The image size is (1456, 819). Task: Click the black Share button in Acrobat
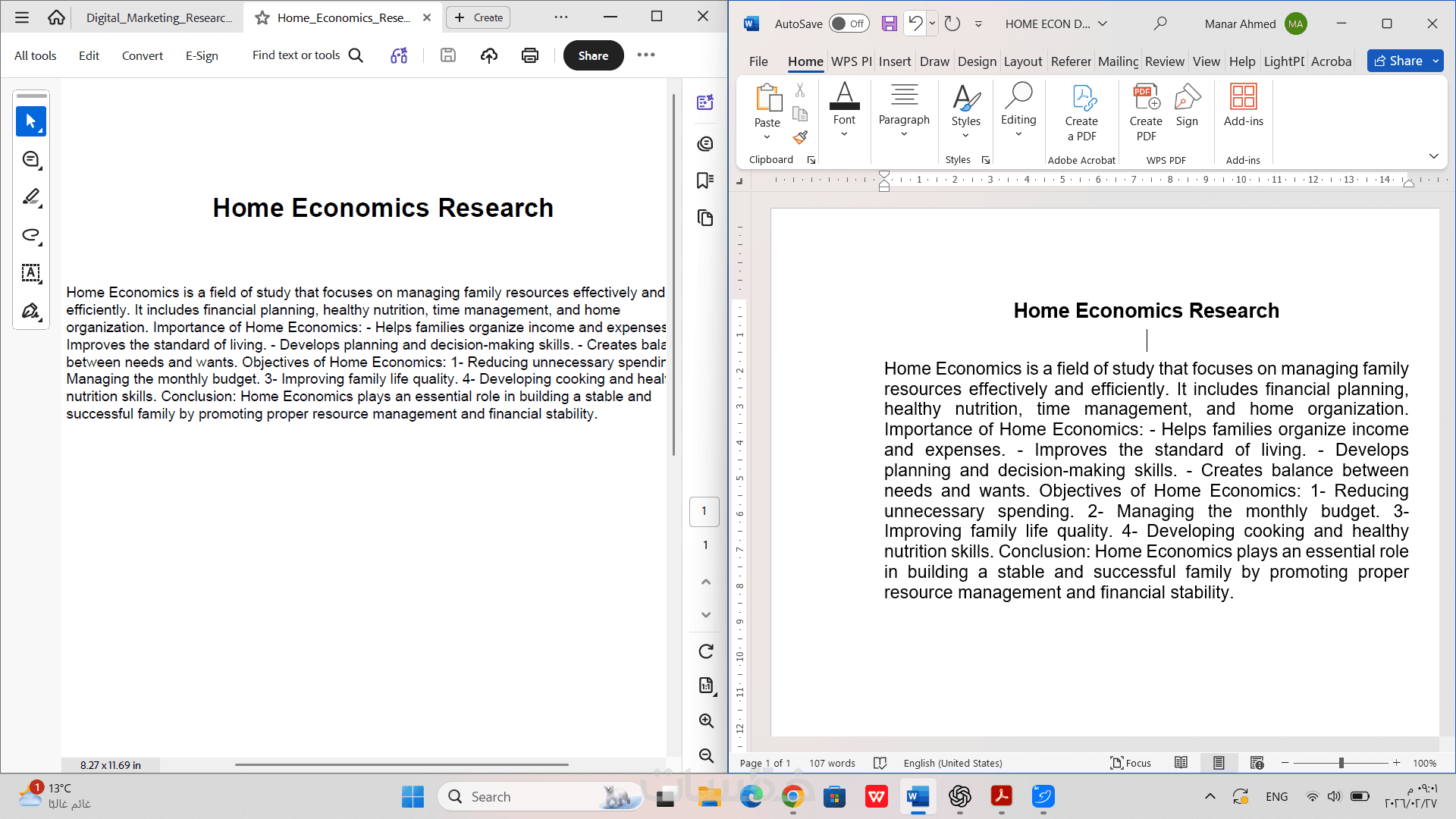593,55
